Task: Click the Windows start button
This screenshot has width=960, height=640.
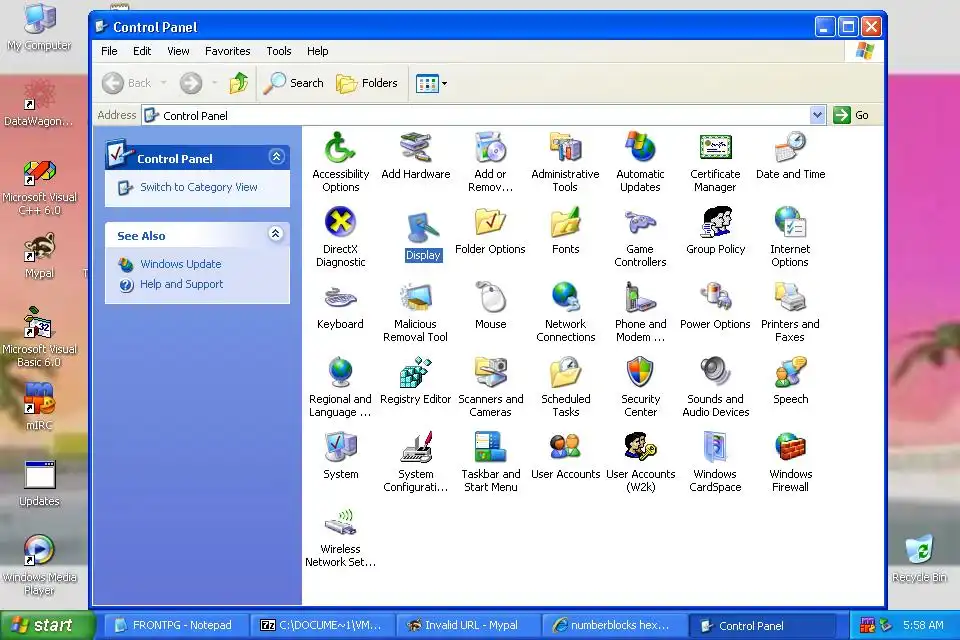Action: pos(47,625)
